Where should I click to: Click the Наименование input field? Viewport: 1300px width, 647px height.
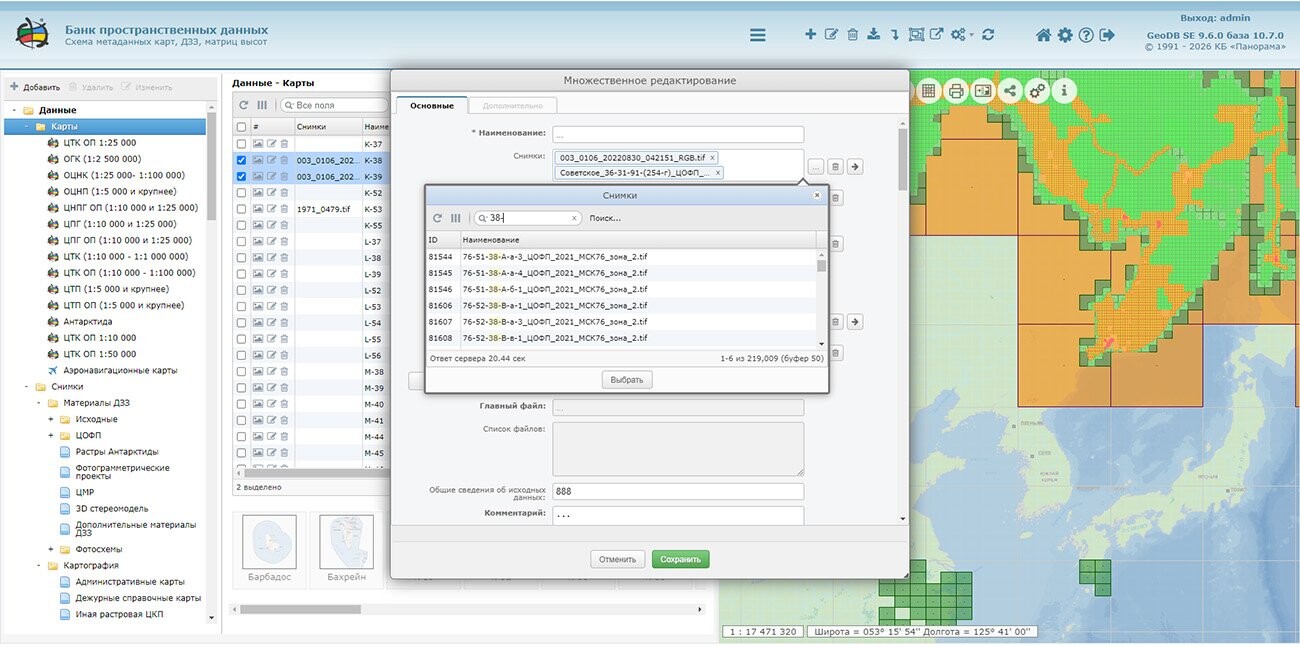point(678,134)
